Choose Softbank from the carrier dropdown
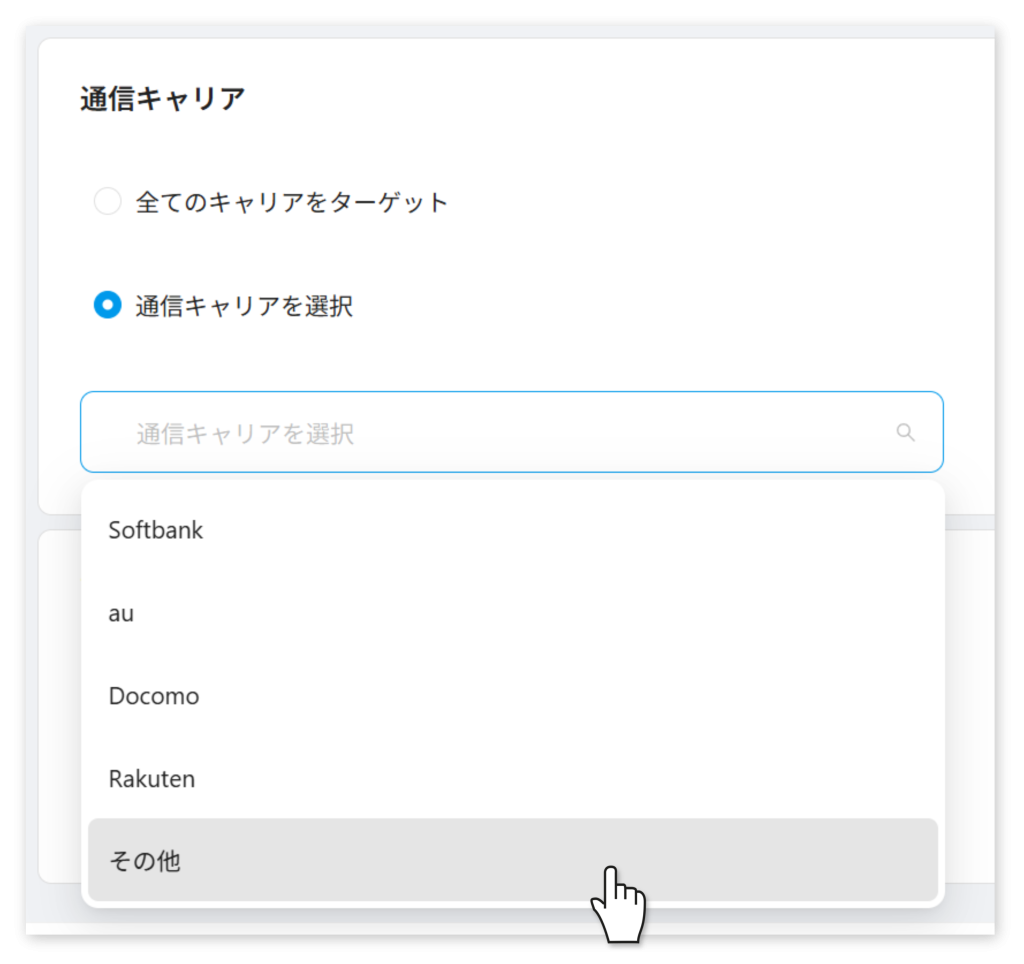The height and width of the screenshot is (964, 1024). pyautogui.click(x=156, y=530)
